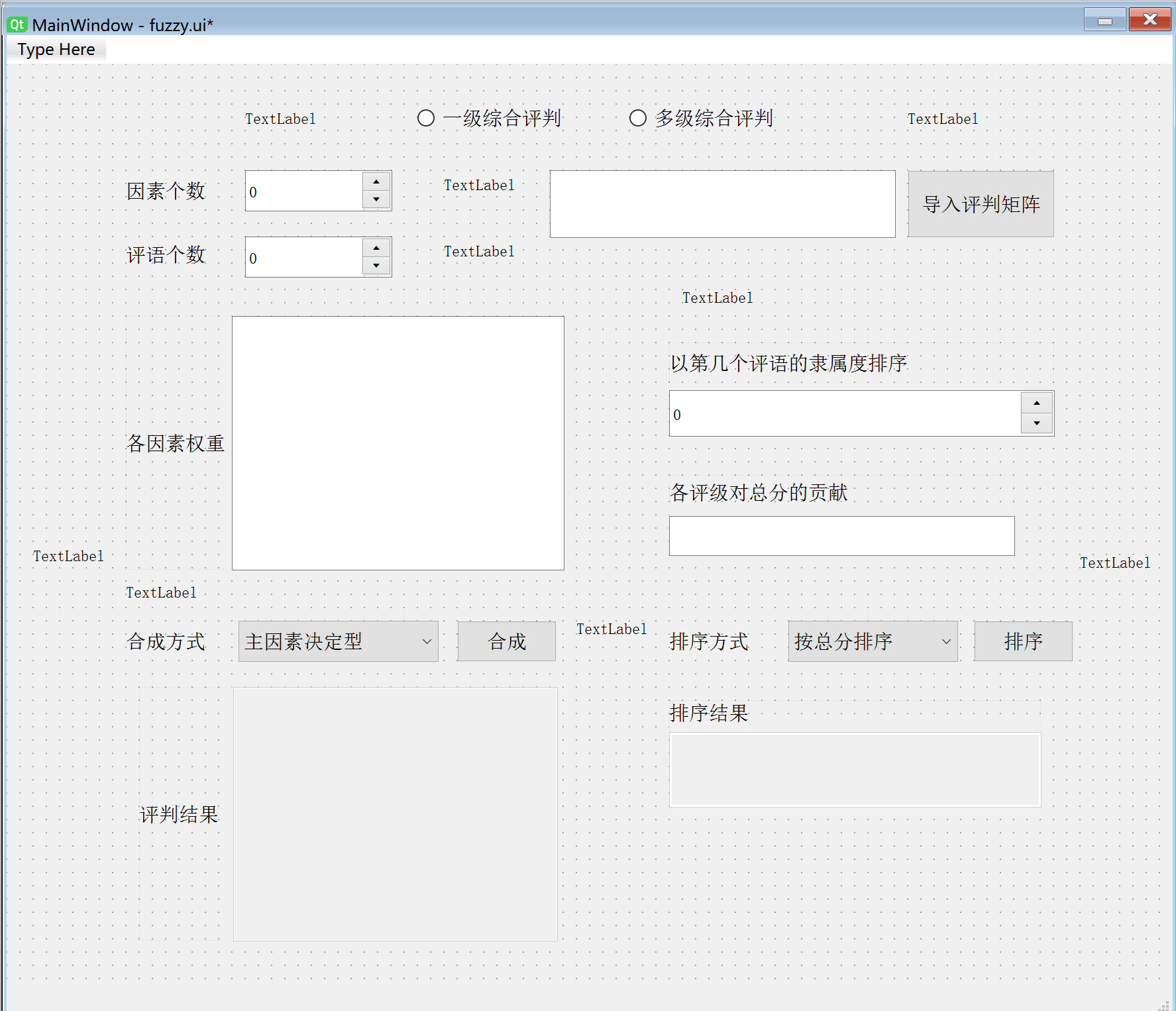Image resolution: width=1176 pixels, height=1011 pixels.
Task: Open the 按总分排序 combo box
Action: point(873,641)
